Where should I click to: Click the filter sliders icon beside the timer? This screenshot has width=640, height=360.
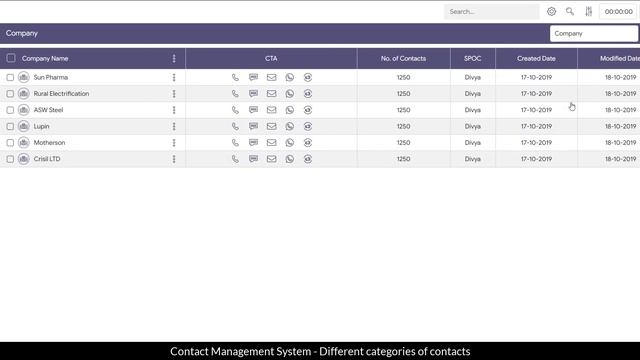point(589,11)
